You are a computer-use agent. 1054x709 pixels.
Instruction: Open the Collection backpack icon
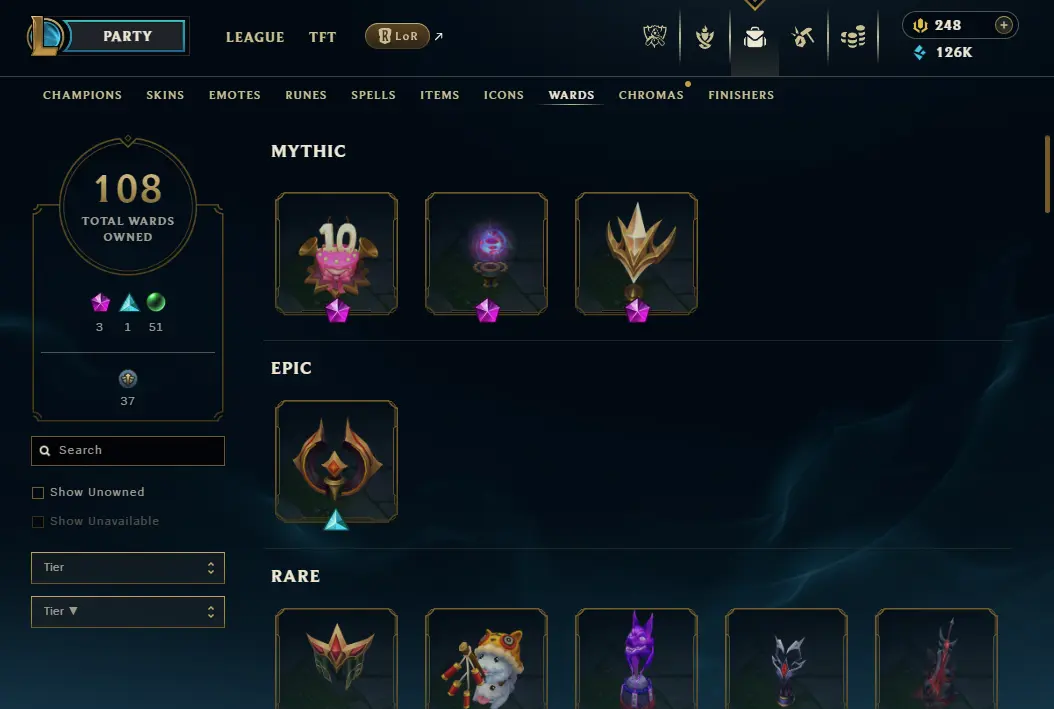click(x=755, y=37)
